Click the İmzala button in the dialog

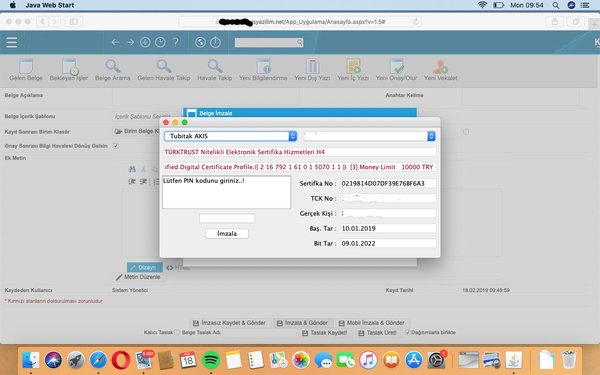227,233
